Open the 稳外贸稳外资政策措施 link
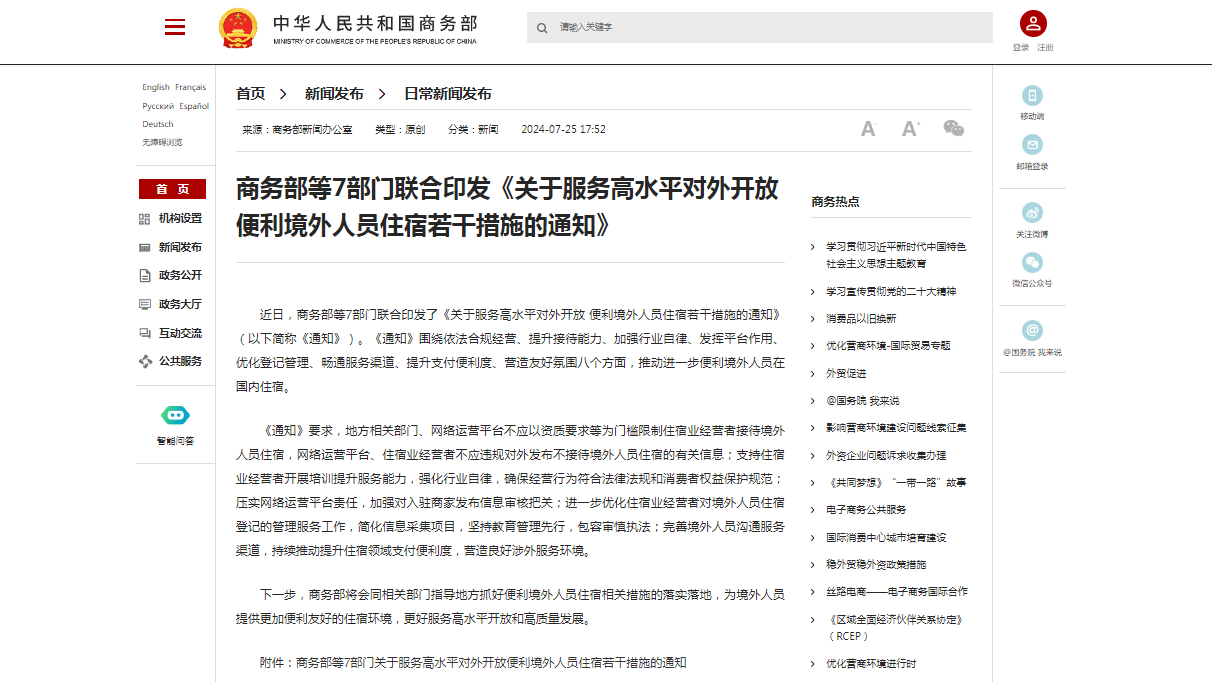Viewport: 1212px width, 682px height. coord(876,564)
